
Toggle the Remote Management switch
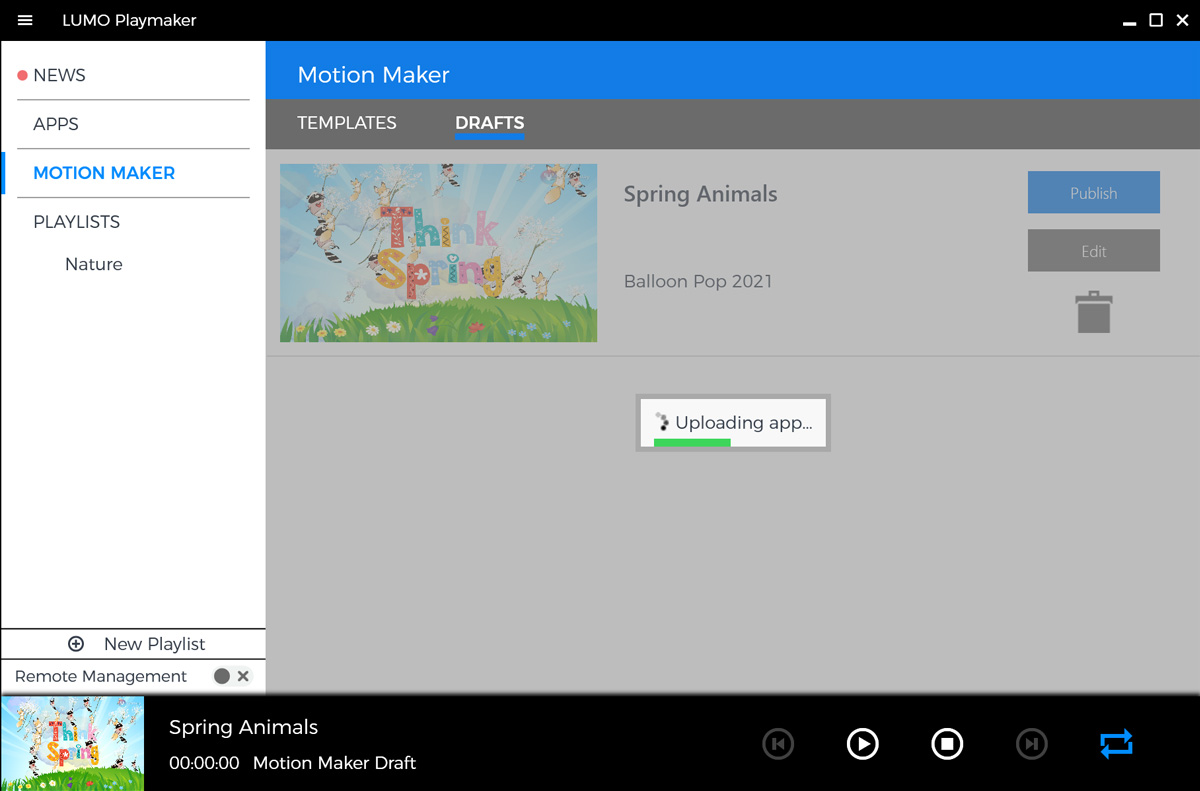click(232, 677)
